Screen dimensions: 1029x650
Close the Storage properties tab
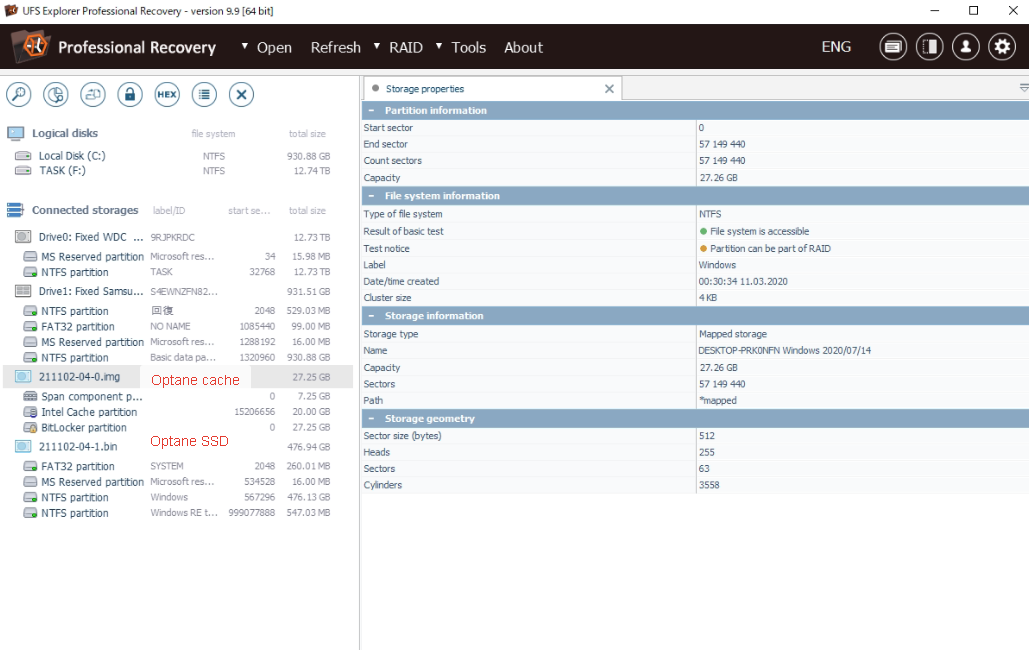609,89
